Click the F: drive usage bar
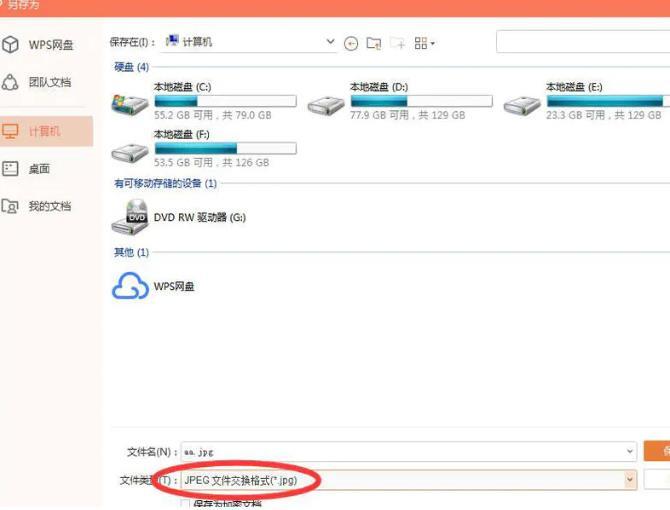The height and width of the screenshot is (510, 670). tap(225, 149)
